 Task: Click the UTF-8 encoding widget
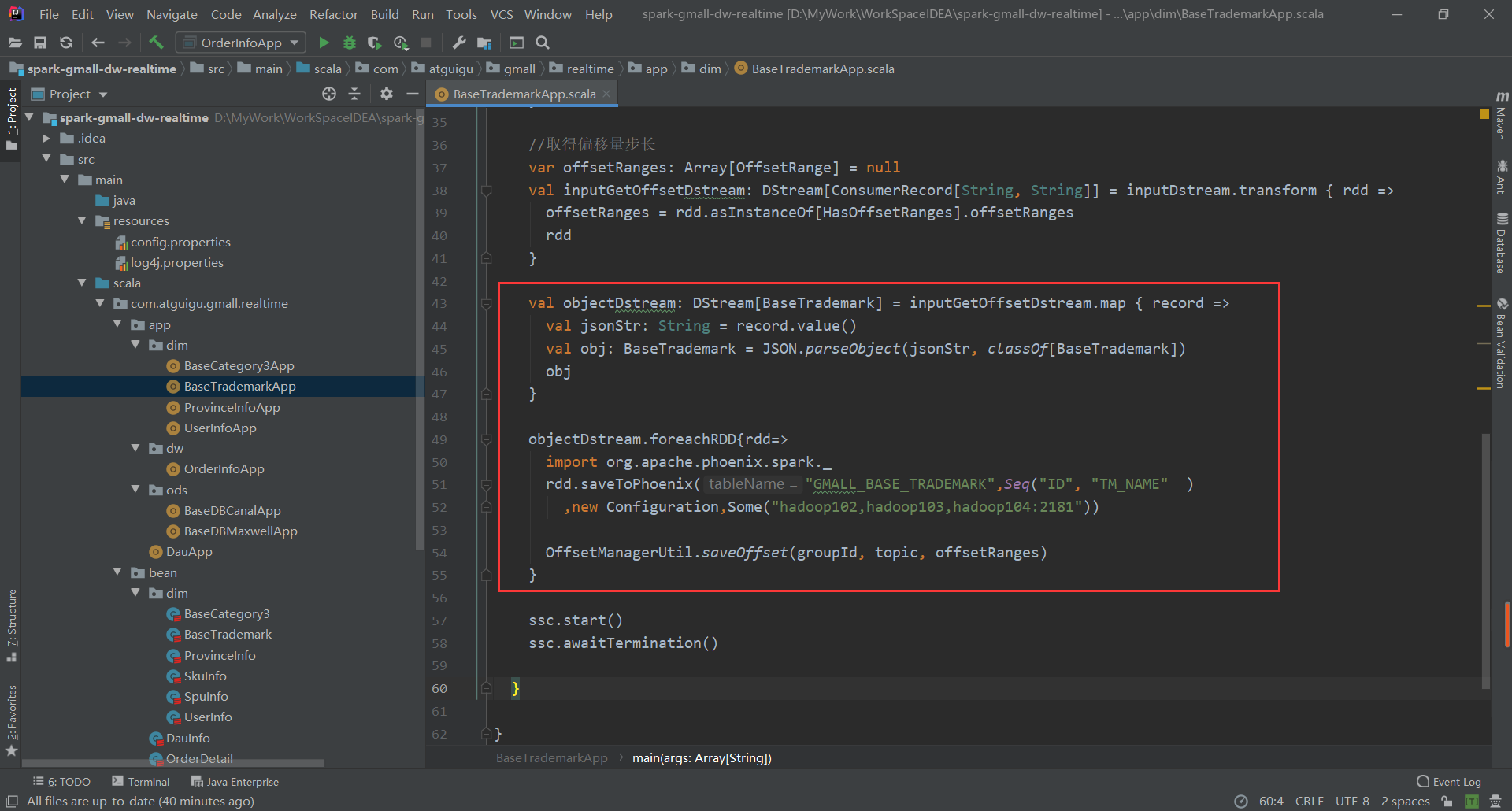point(1352,801)
